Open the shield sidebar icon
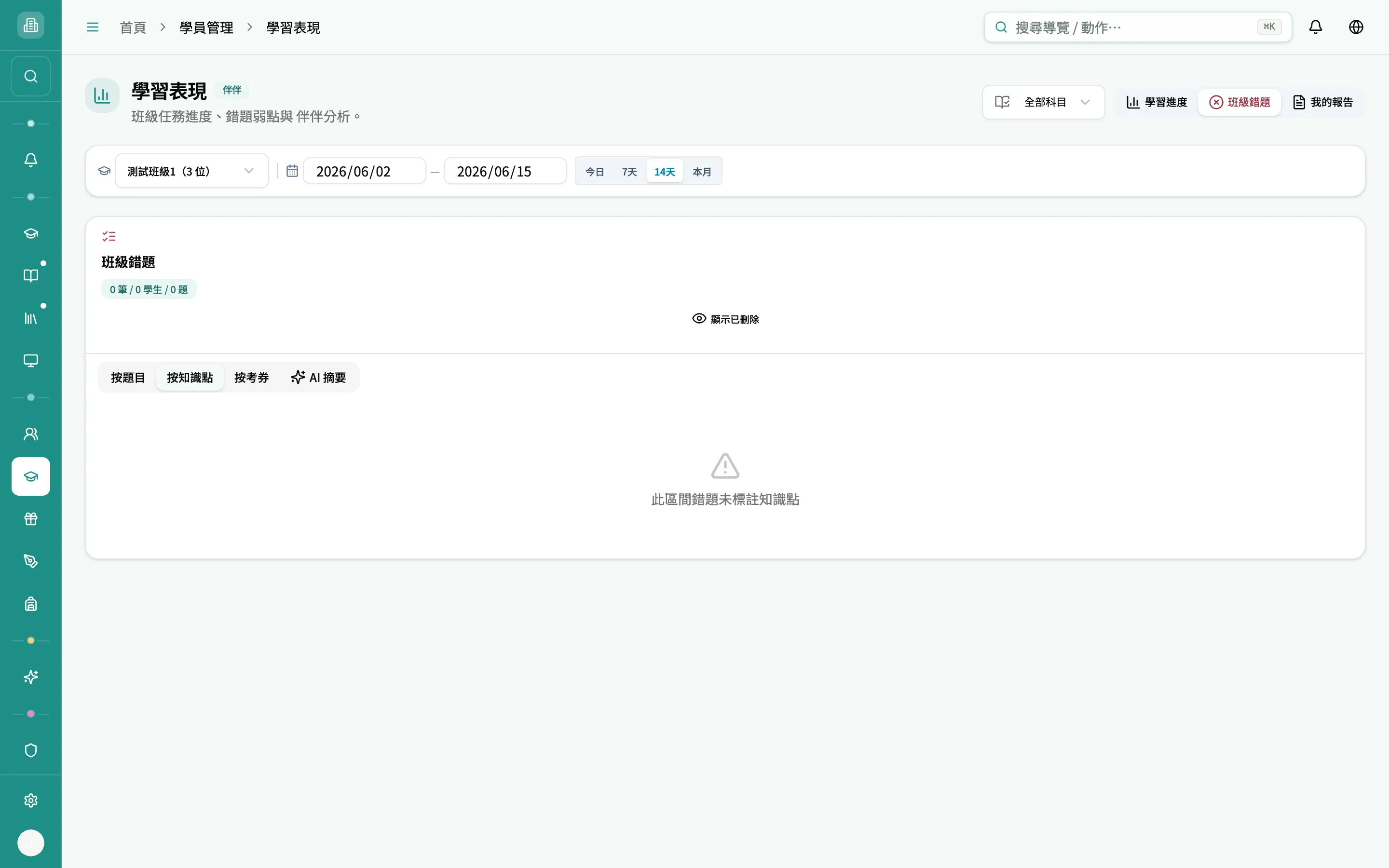The image size is (1389, 868). coord(30,750)
